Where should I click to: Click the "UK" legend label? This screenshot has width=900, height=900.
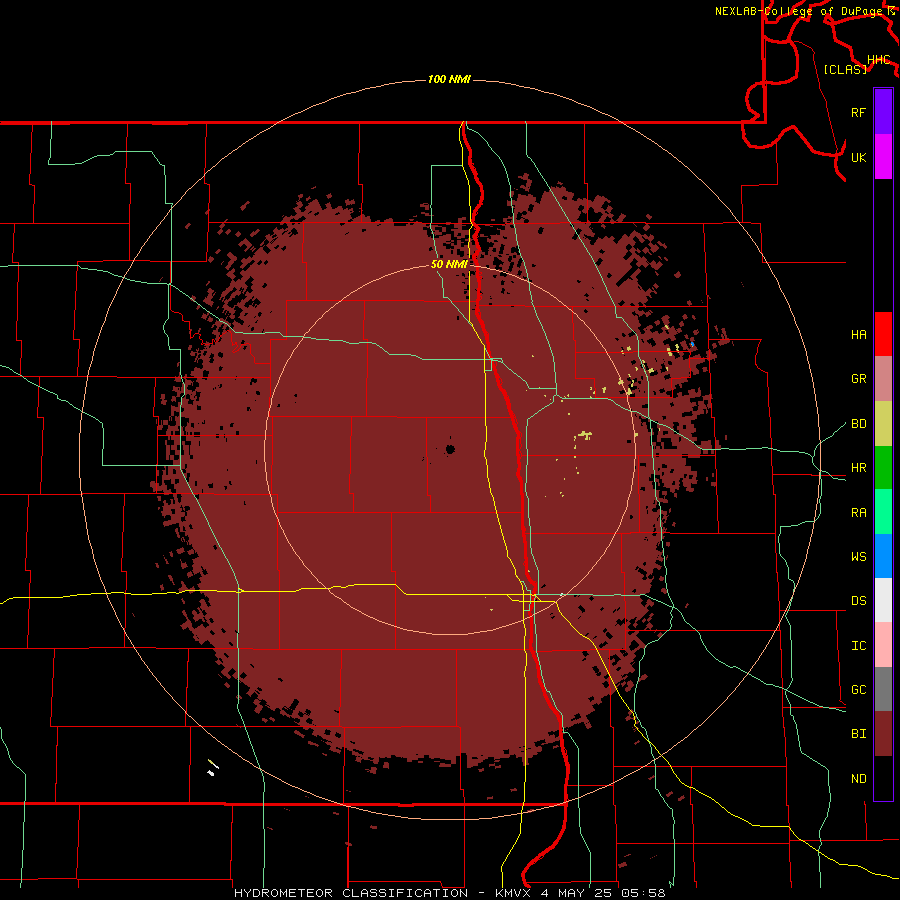click(x=858, y=157)
